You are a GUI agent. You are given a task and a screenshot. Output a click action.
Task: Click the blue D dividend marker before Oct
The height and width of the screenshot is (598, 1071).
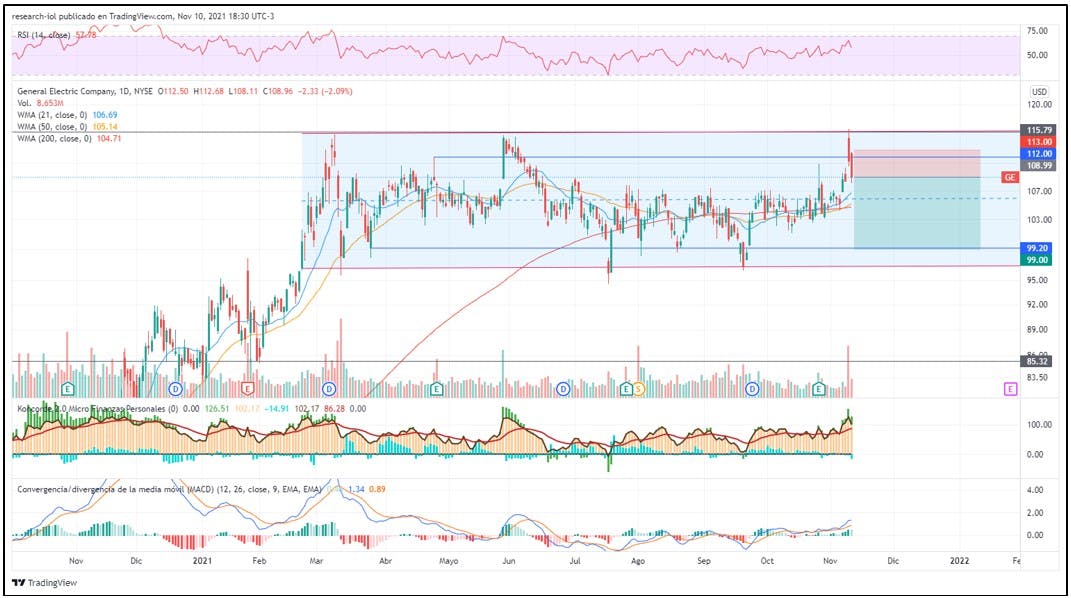click(752, 389)
